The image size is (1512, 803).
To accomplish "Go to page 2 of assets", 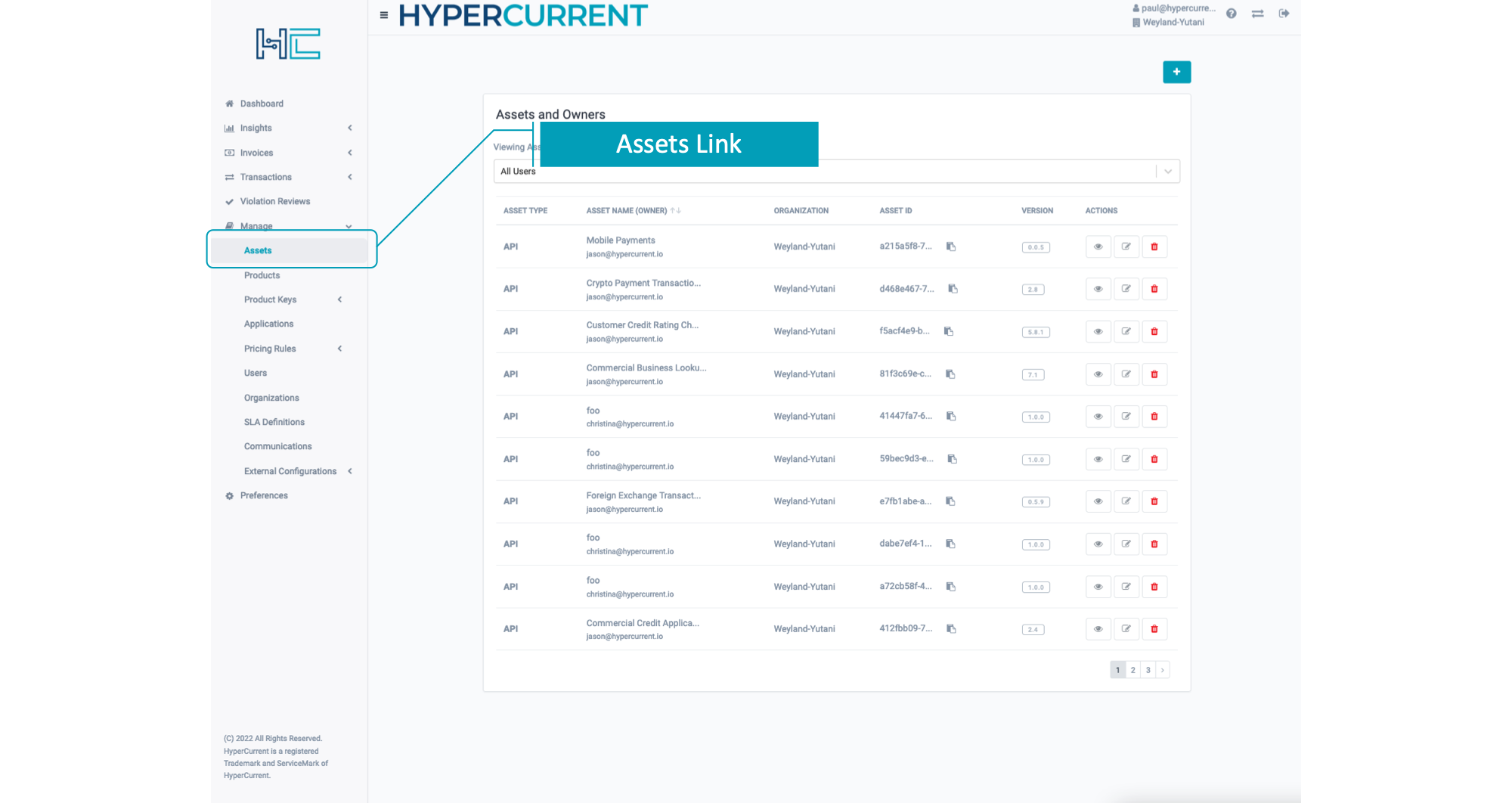I will click(x=1132, y=670).
